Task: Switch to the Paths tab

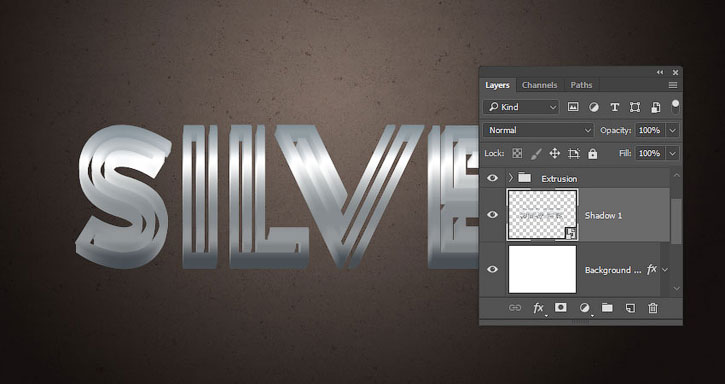Action: coord(581,85)
